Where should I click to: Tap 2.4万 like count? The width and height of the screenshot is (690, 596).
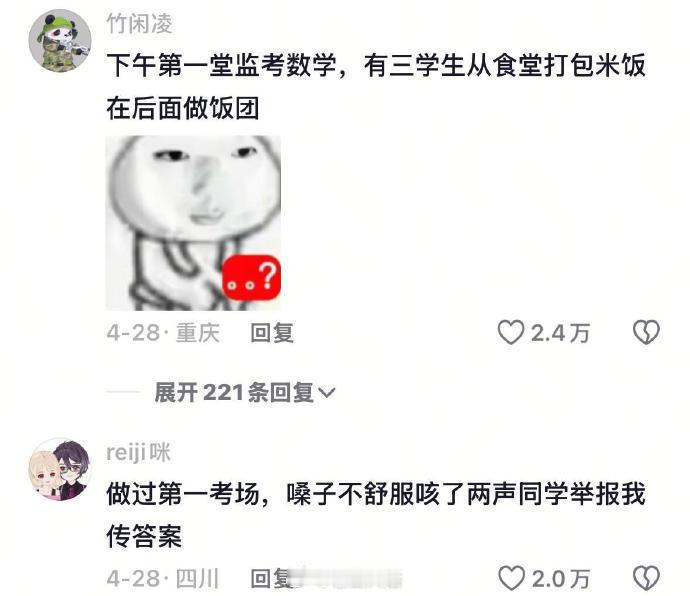click(560, 333)
